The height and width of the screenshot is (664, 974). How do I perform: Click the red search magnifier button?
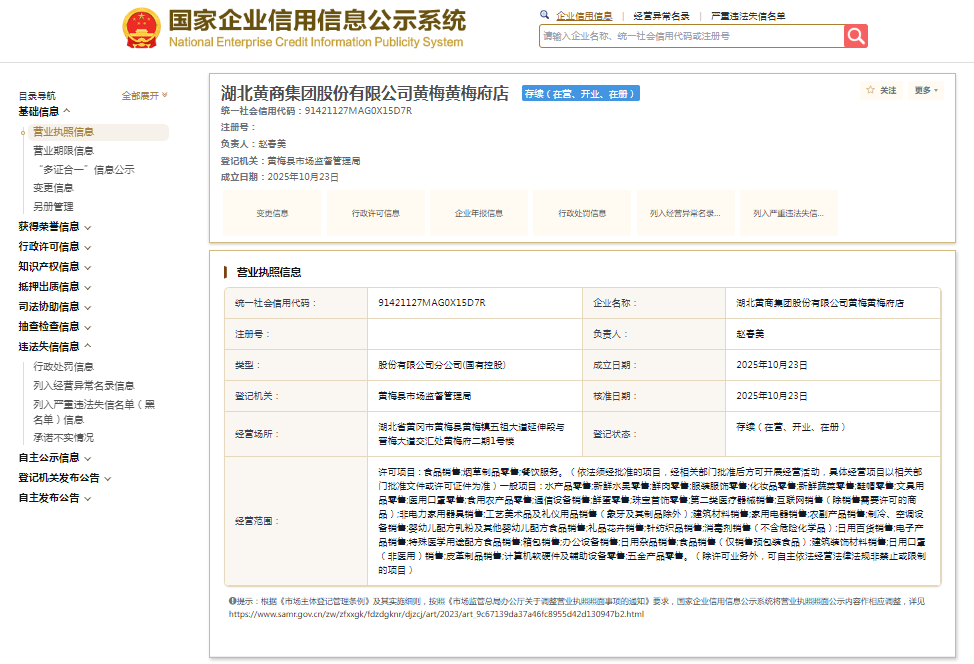(855, 36)
